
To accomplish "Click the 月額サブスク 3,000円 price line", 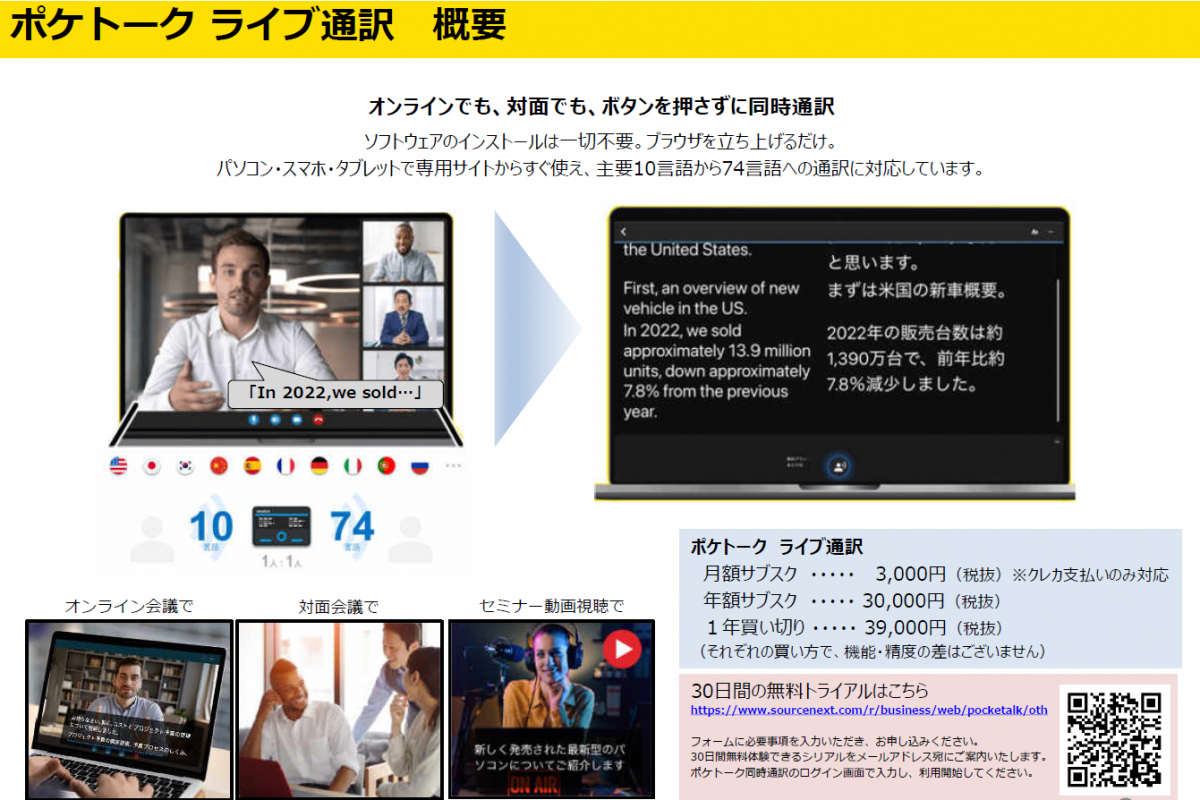I will [850, 574].
